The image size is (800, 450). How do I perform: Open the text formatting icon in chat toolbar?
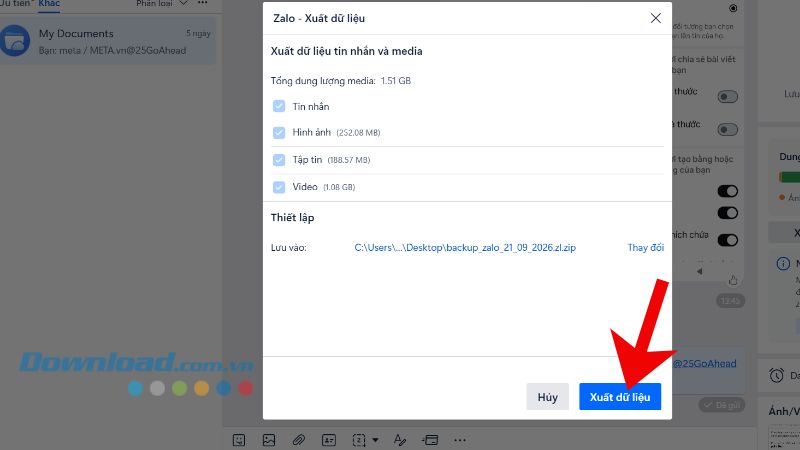click(400, 440)
